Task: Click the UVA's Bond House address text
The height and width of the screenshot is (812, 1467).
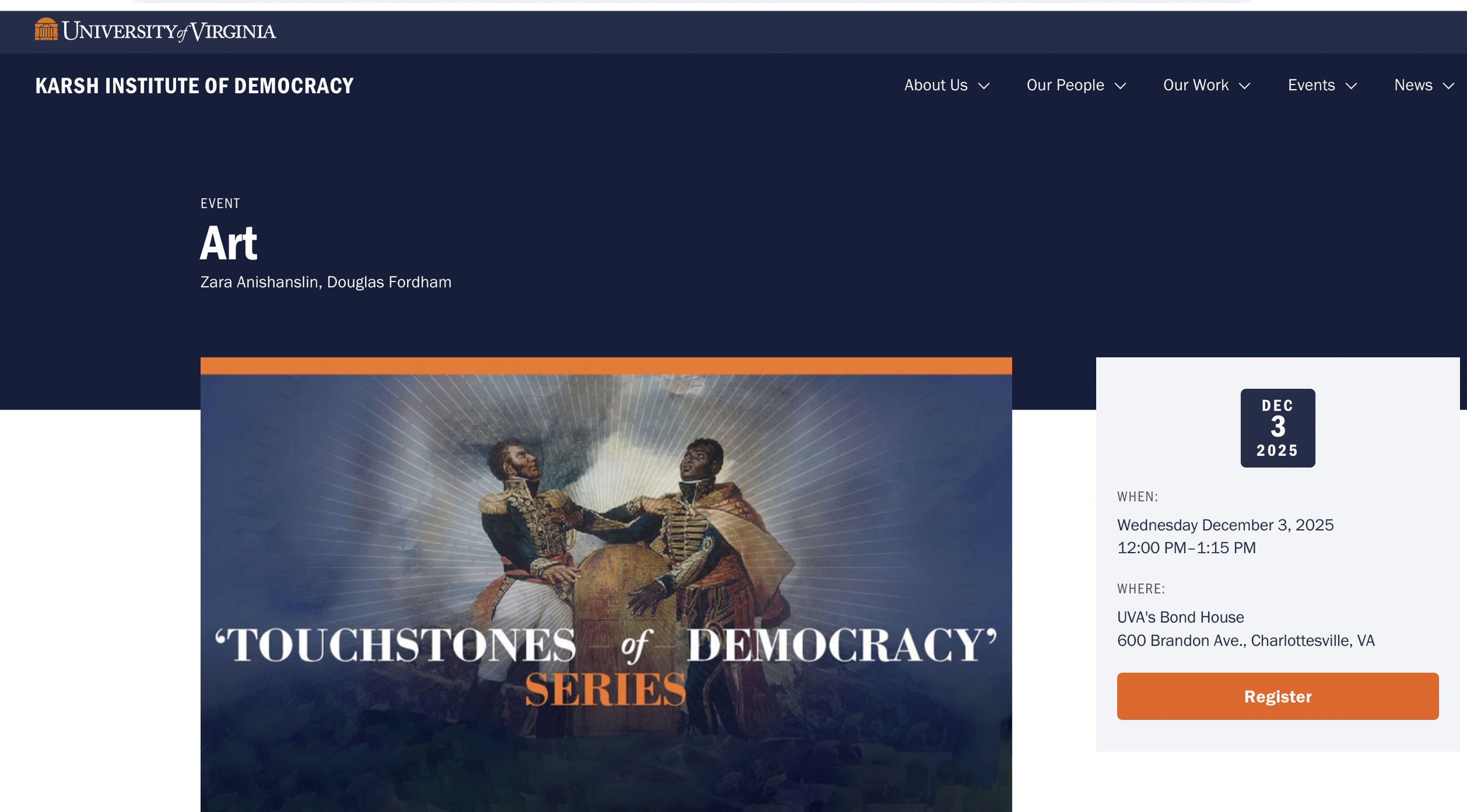Action: [1180, 617]
